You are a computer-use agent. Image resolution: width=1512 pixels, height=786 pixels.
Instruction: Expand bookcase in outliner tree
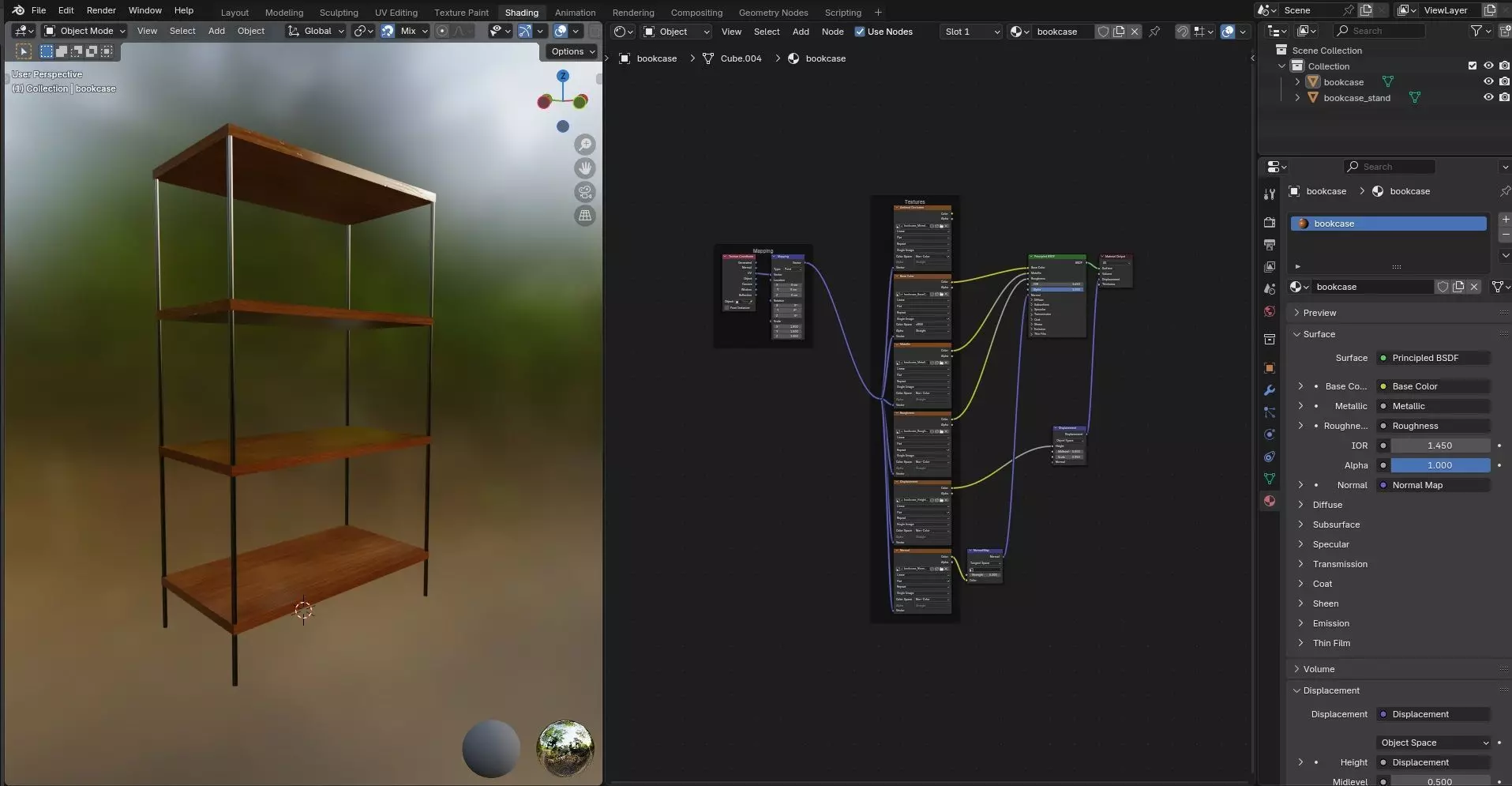1297,82
